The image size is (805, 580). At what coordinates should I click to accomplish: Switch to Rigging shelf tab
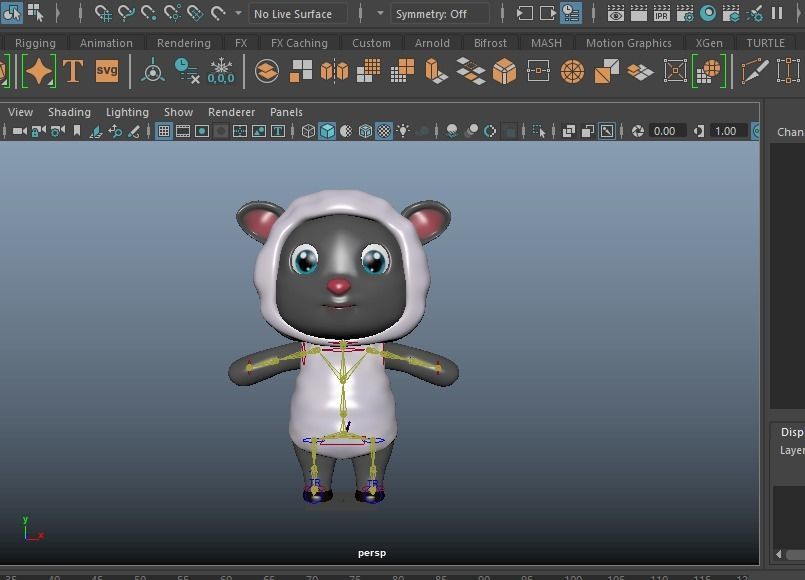[35, 43]
